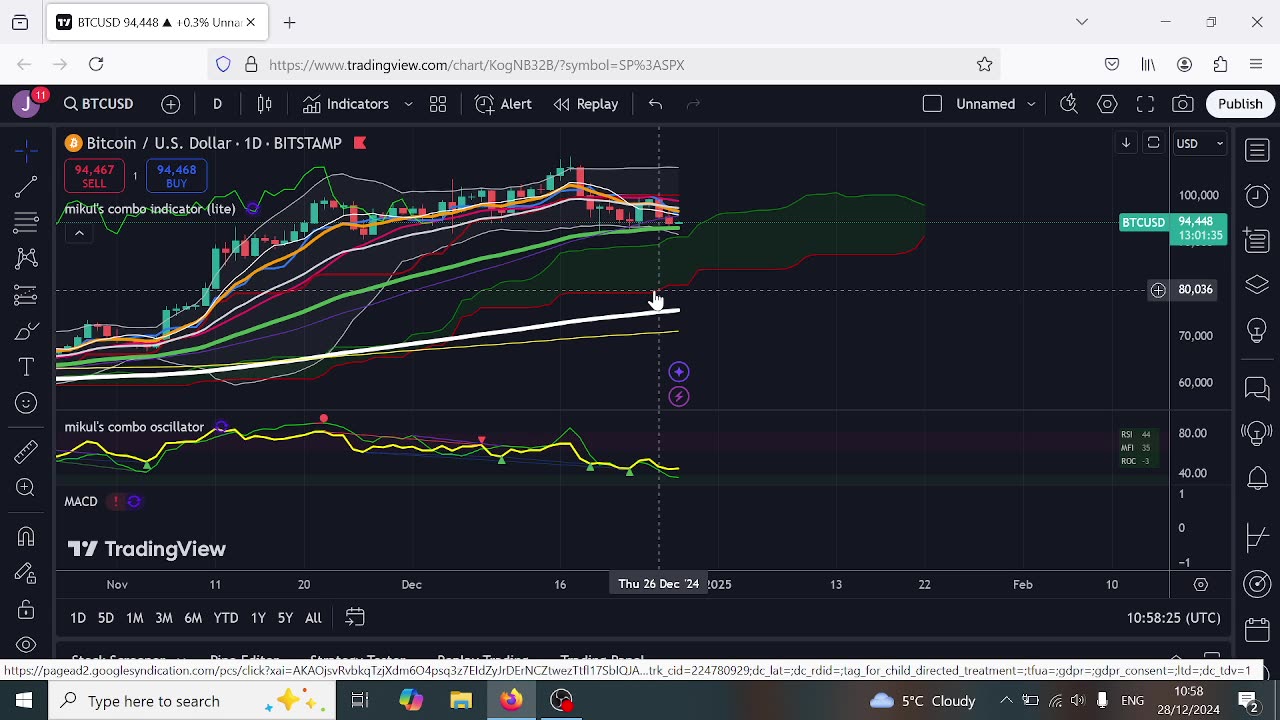Click the Windows search box
The image size is (1280, 720).
coord(190,701)
